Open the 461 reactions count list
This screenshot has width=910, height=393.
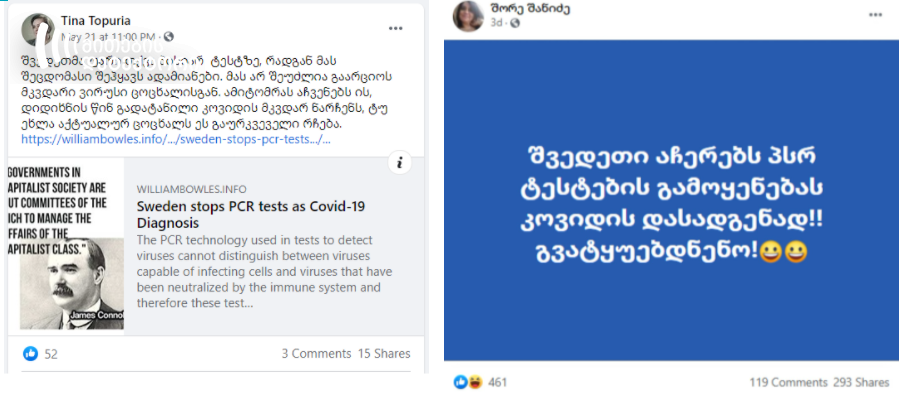(x=497, y=382)
